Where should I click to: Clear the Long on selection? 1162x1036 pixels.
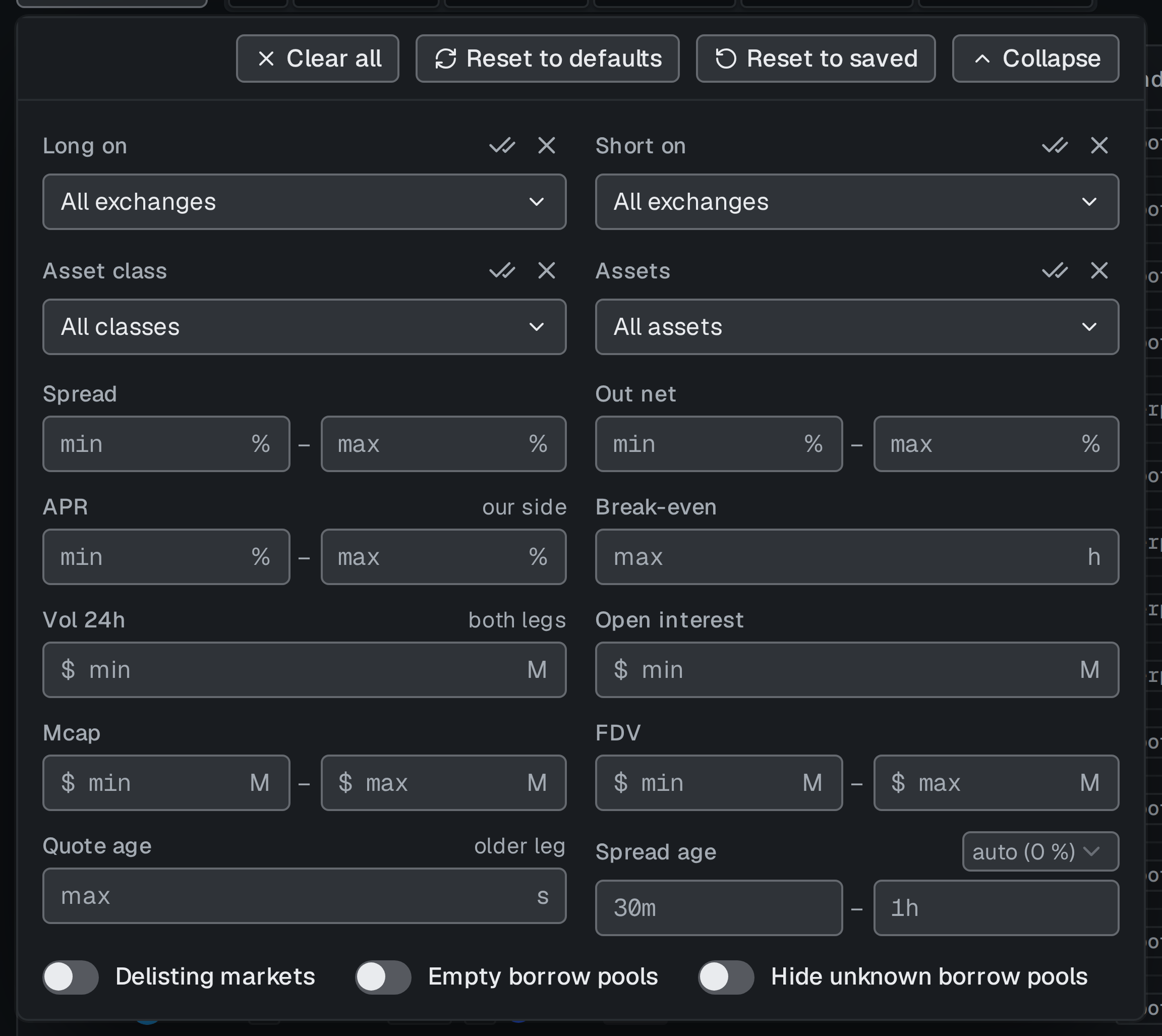coord(546,146)
